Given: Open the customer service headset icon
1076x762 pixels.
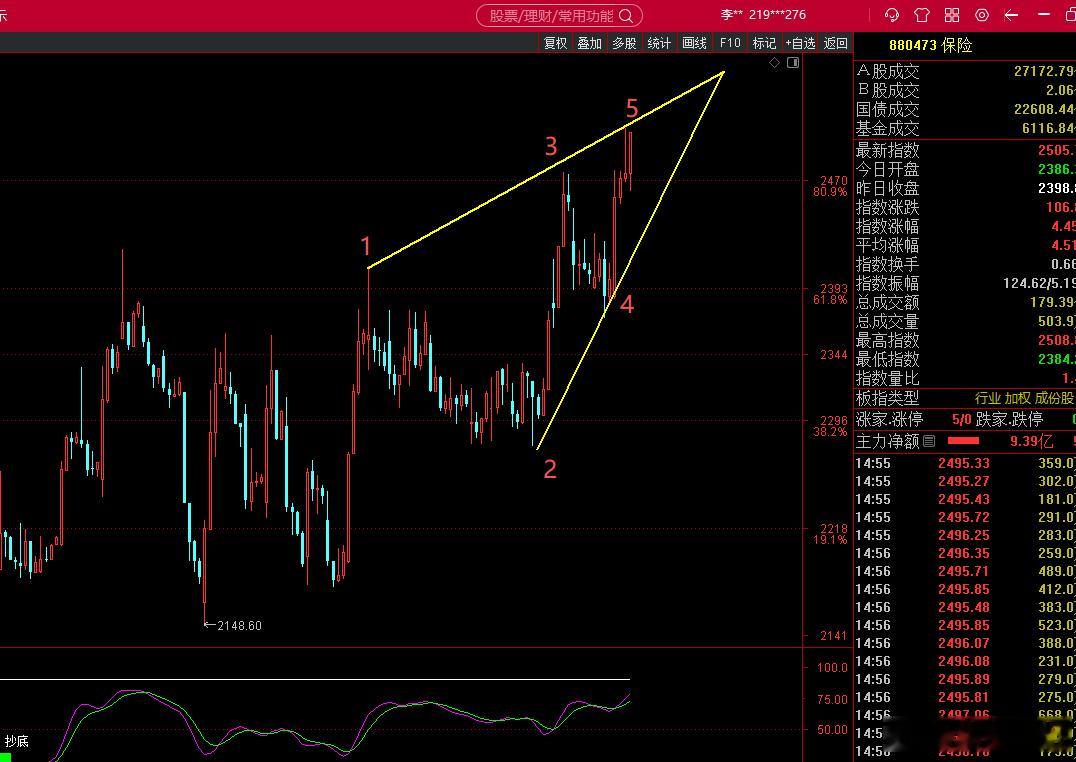Looking at the screenshot, I should point(891,14).
